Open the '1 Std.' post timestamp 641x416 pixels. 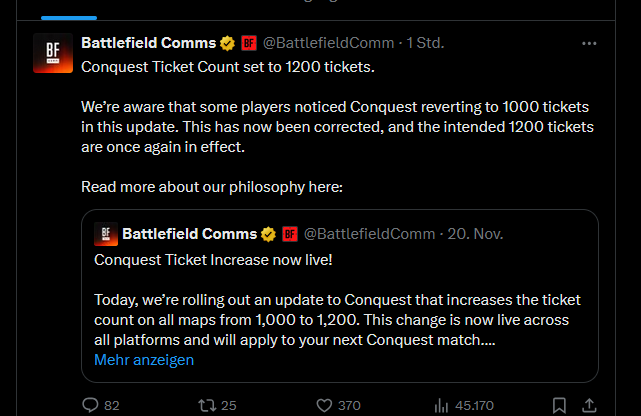coord(424,43)
